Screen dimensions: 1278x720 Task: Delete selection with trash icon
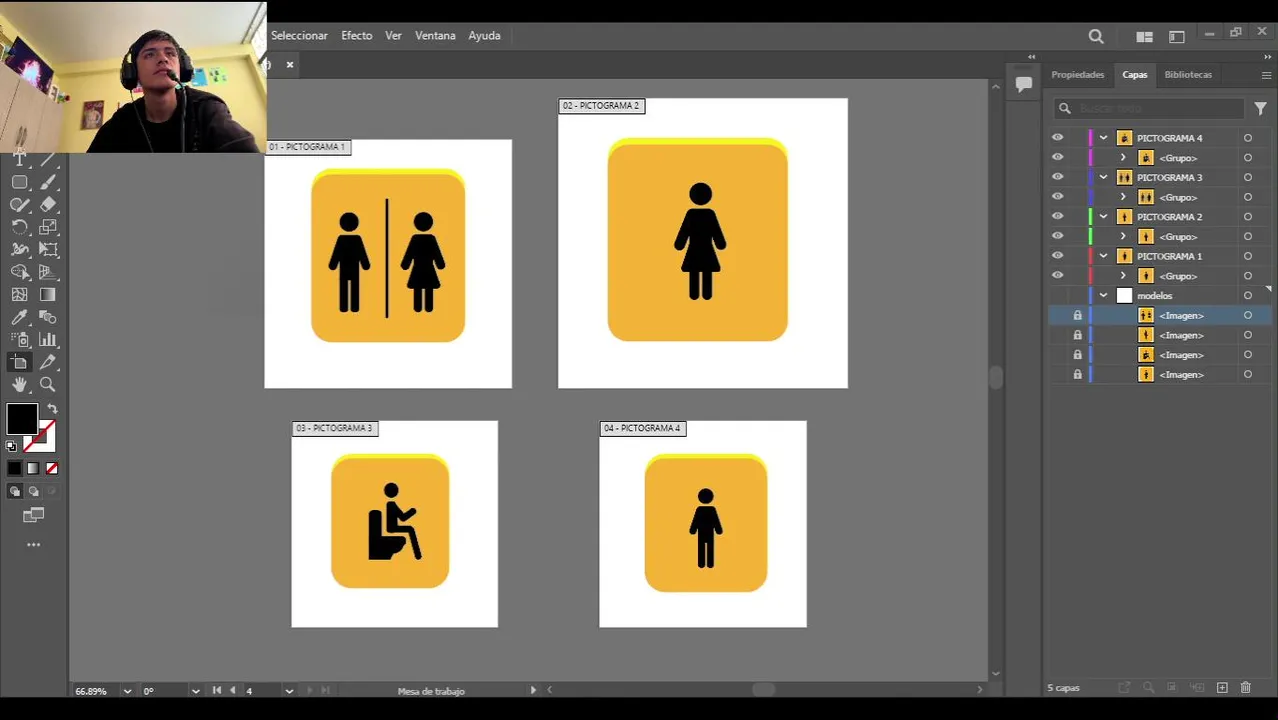[x=1246, y=688]
